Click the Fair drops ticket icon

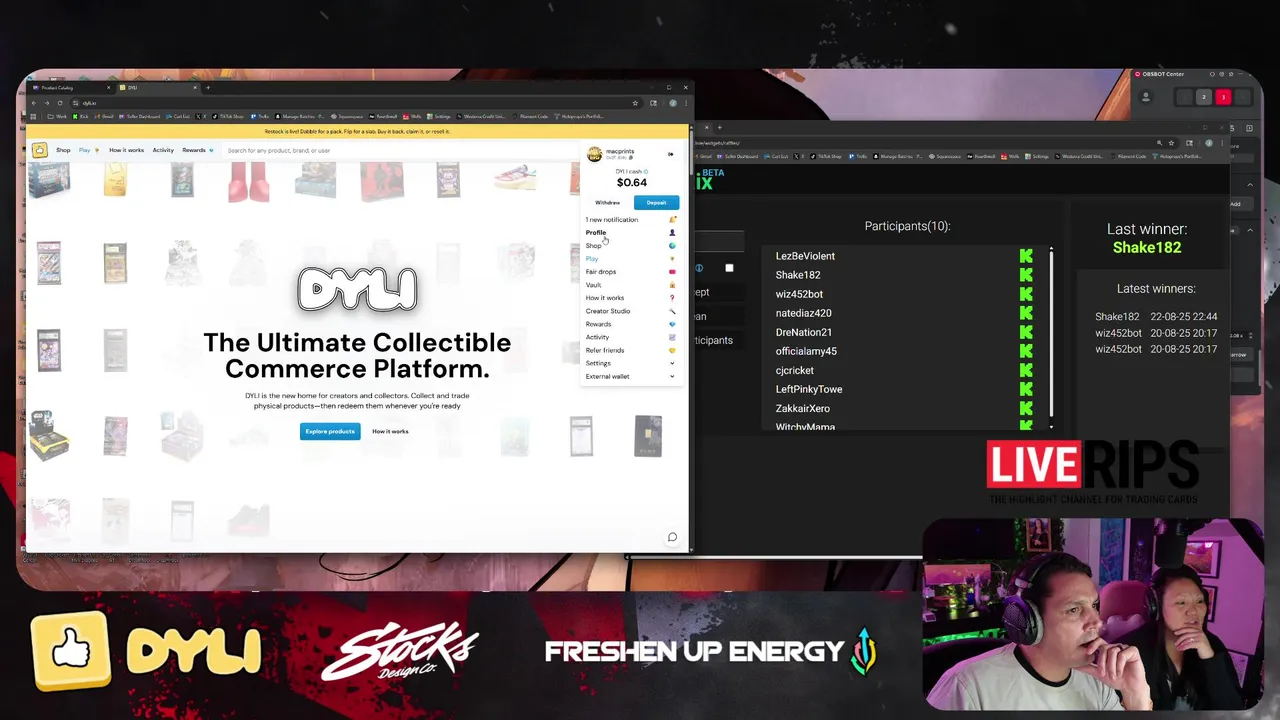click(x=672, y=271)
